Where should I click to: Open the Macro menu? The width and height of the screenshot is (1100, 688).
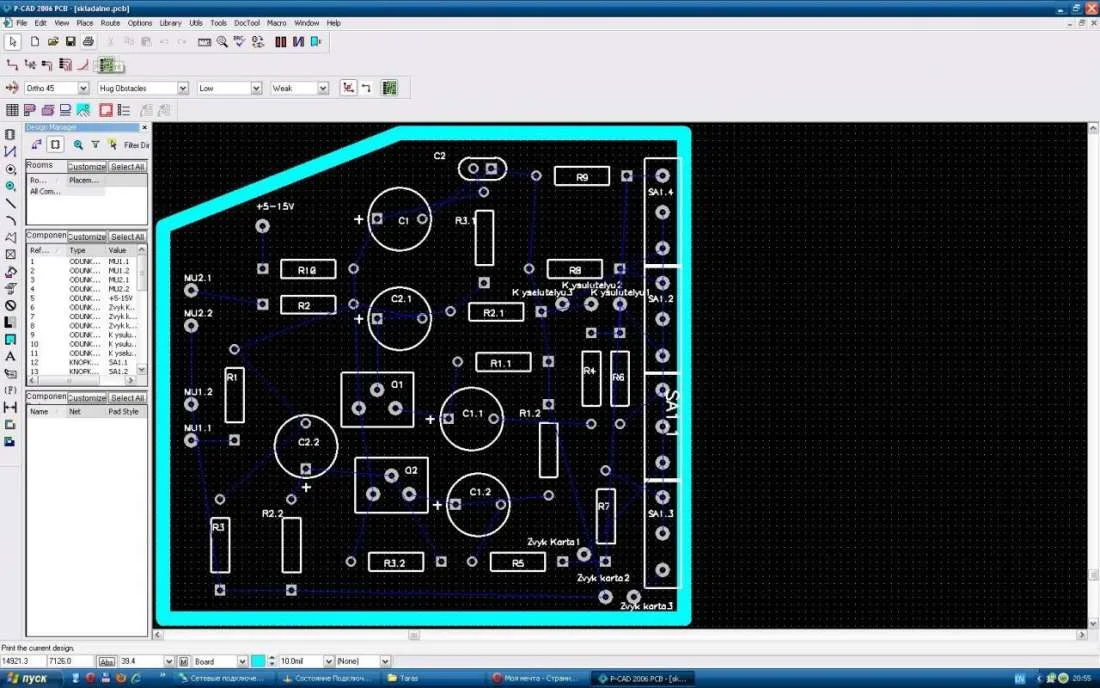pyautogui.click(x=276, y=23)
